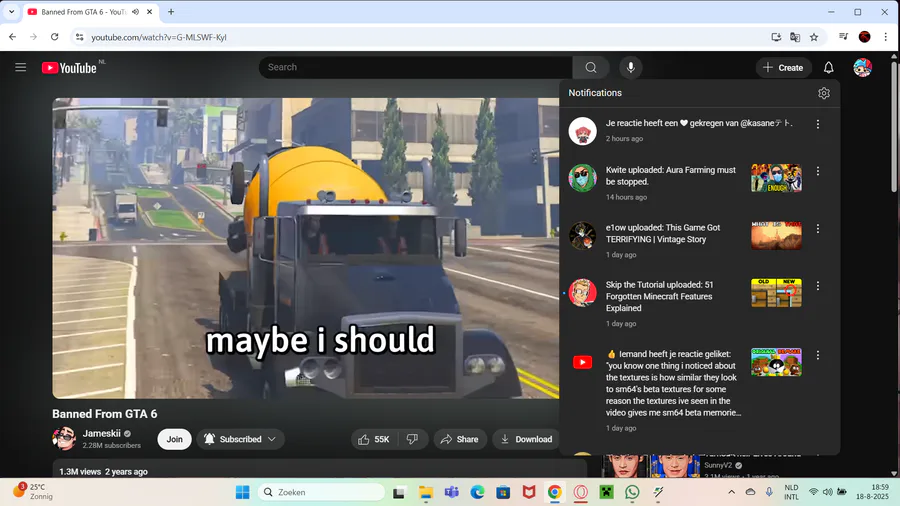Open notification settings gear
Image resolution: width=900 pixels, height=506 pixels.
(824, 93)
